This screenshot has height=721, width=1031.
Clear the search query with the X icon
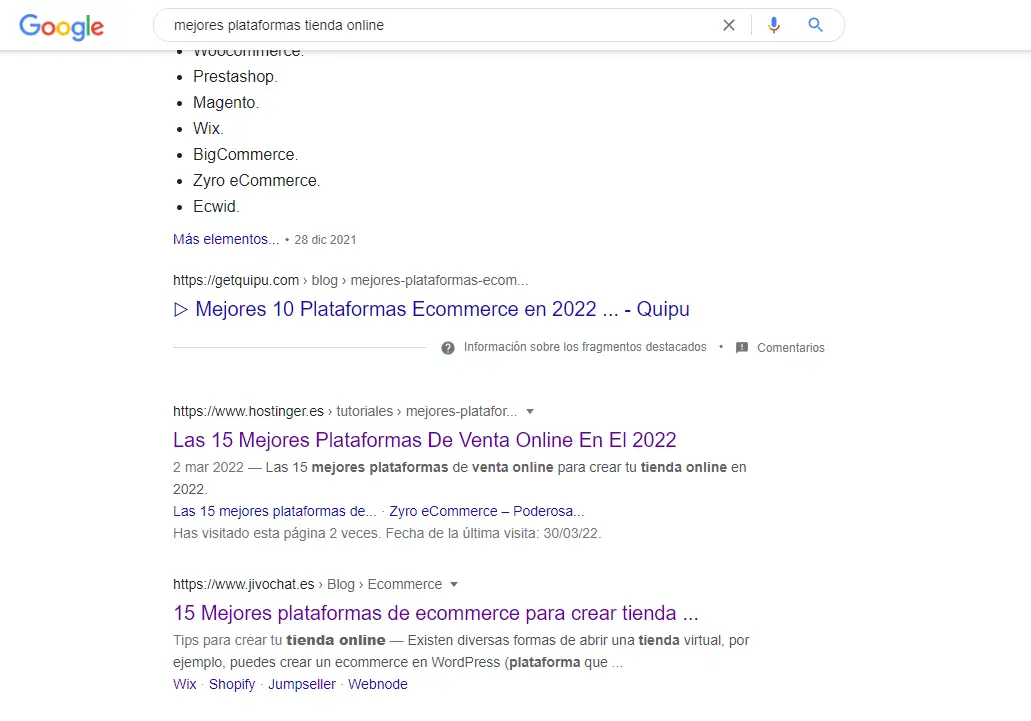(x=729, y=25)
